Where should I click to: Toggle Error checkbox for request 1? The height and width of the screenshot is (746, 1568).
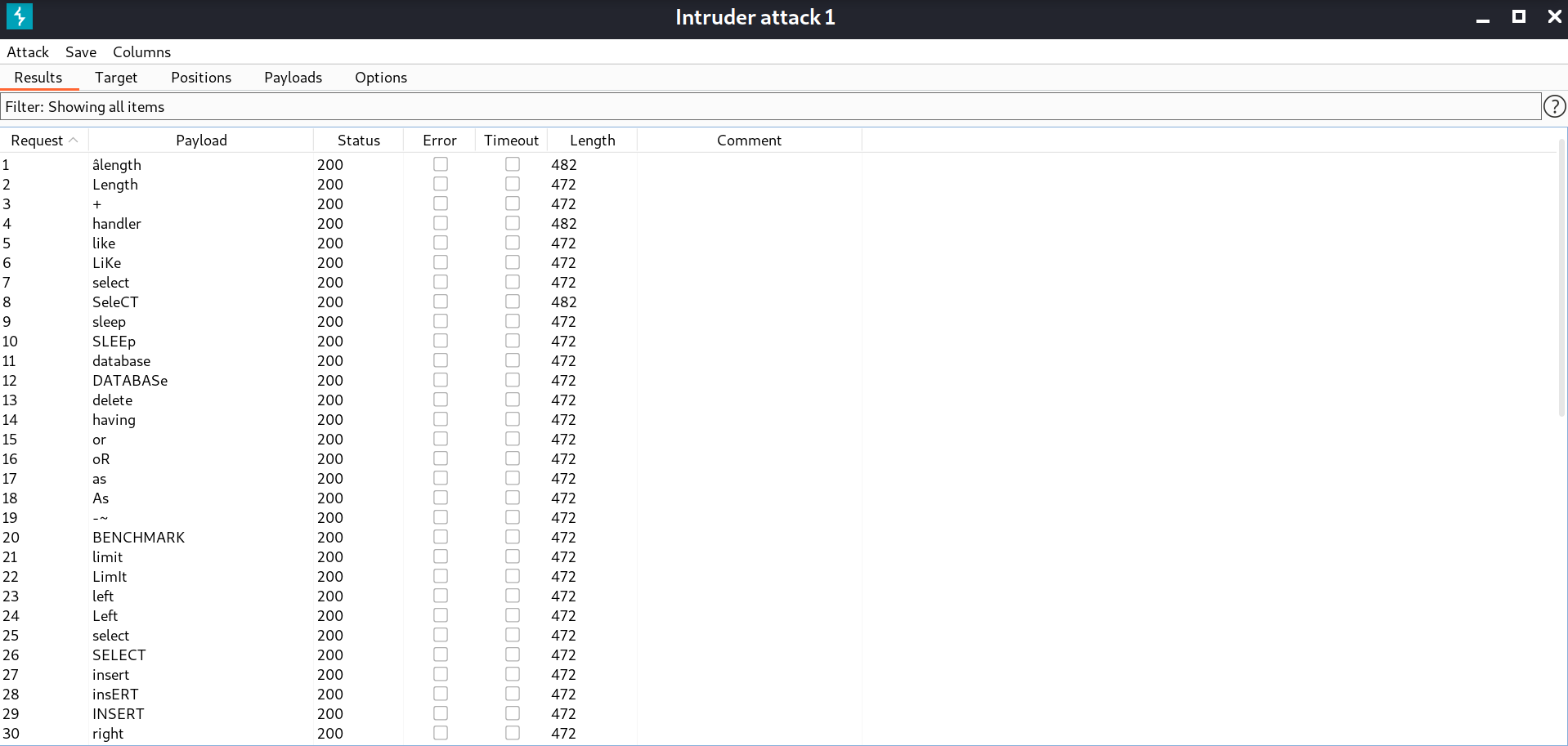pos(441,164)
